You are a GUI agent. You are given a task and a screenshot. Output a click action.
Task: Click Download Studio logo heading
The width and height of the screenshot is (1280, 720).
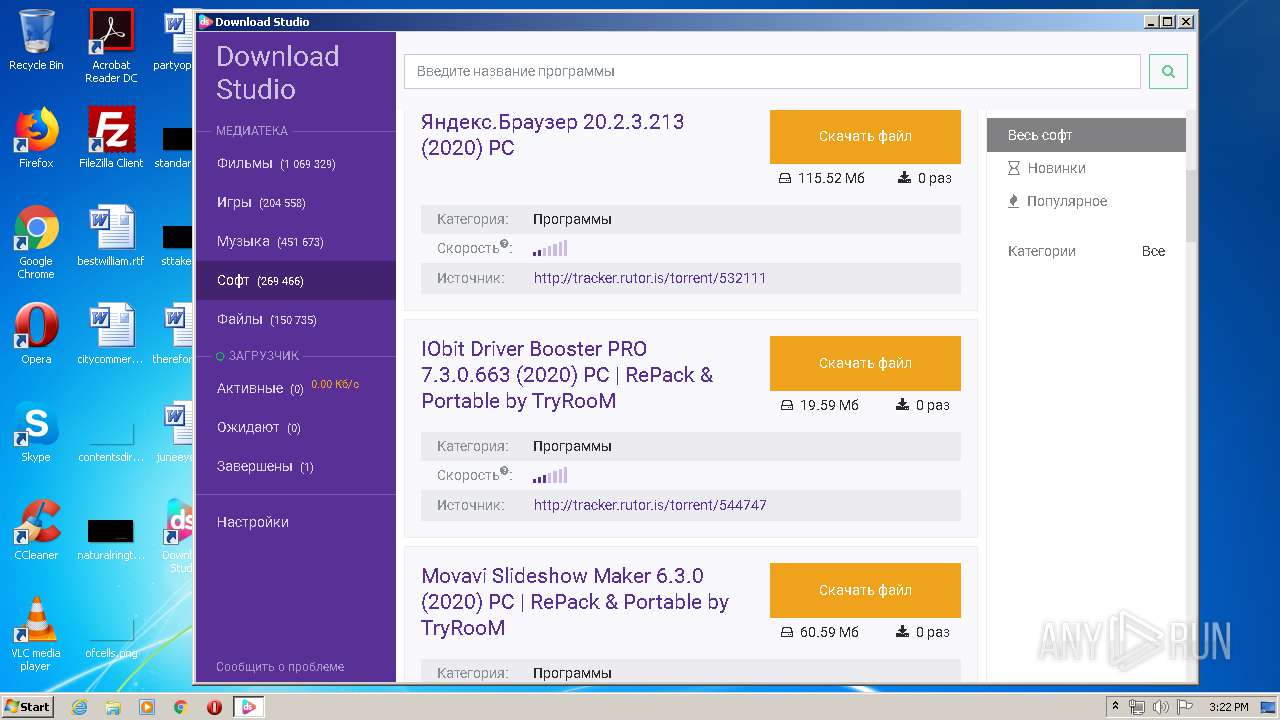(278, 72)
